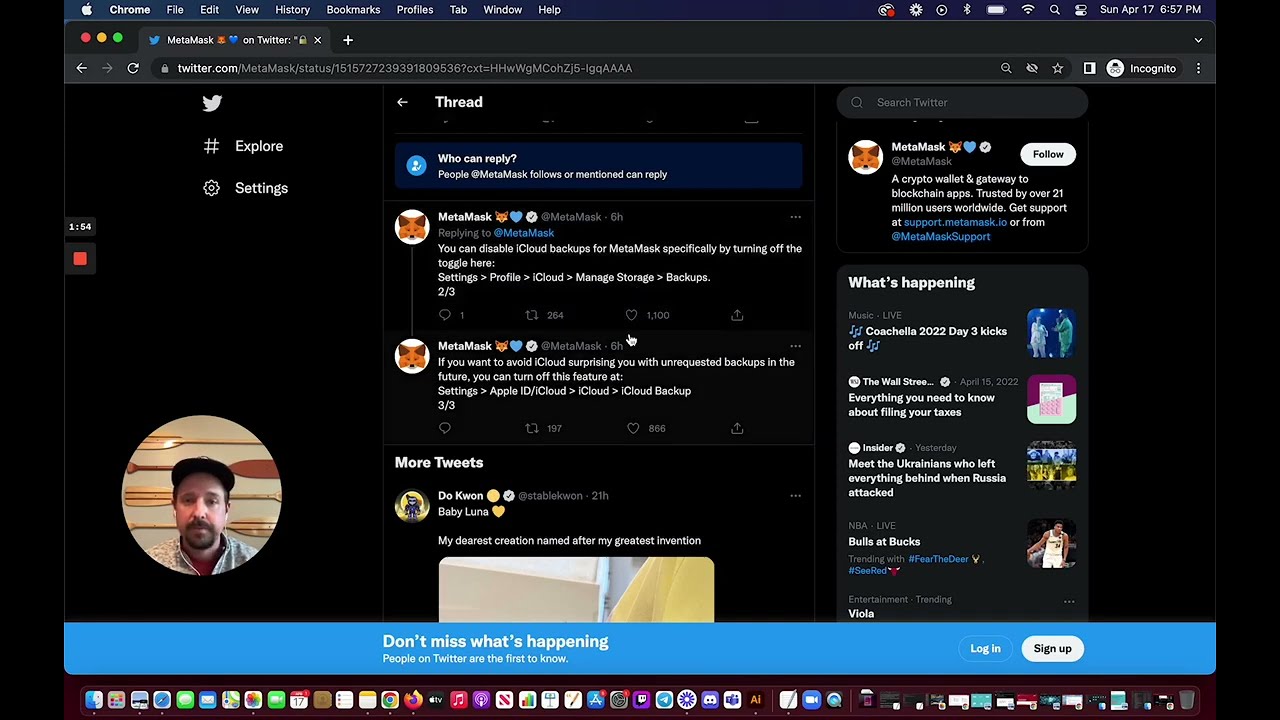Open the Window menu

tap(503, 10)
